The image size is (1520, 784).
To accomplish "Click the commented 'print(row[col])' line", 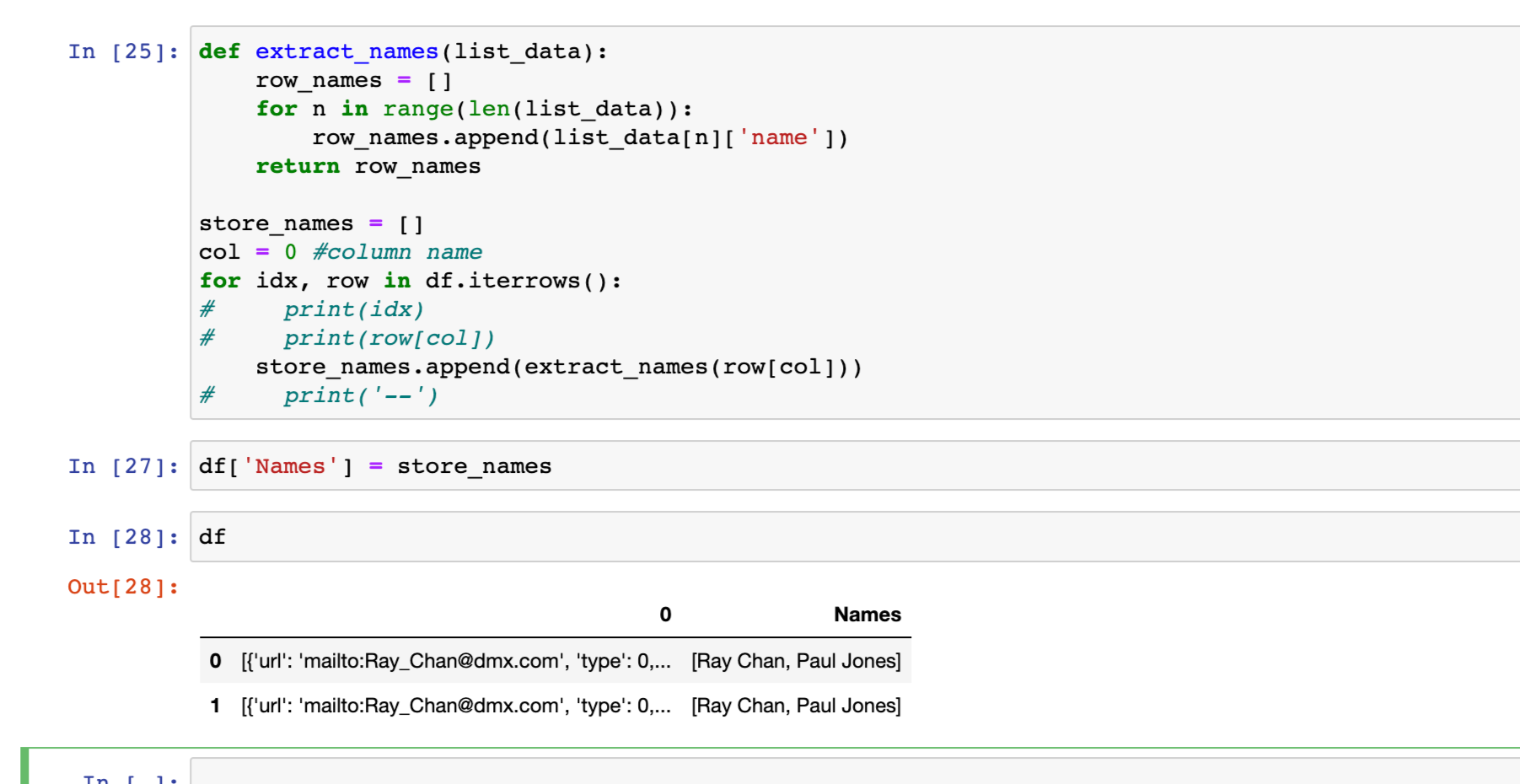I will (347, 338).
